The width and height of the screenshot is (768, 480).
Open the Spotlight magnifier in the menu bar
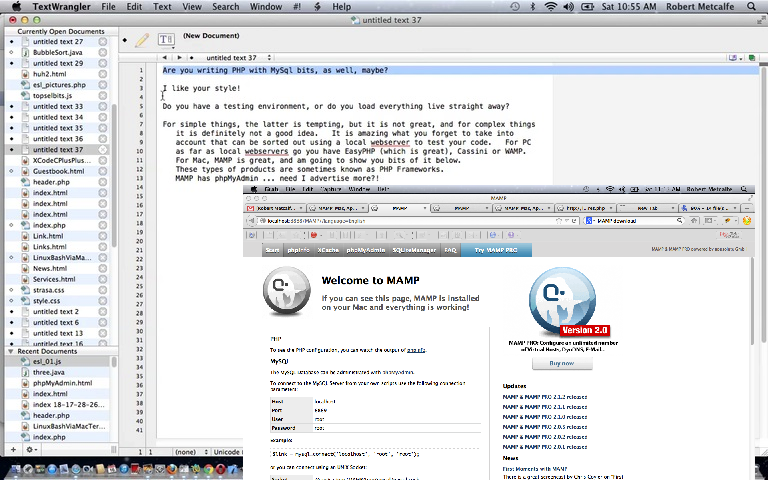(751, 6)
